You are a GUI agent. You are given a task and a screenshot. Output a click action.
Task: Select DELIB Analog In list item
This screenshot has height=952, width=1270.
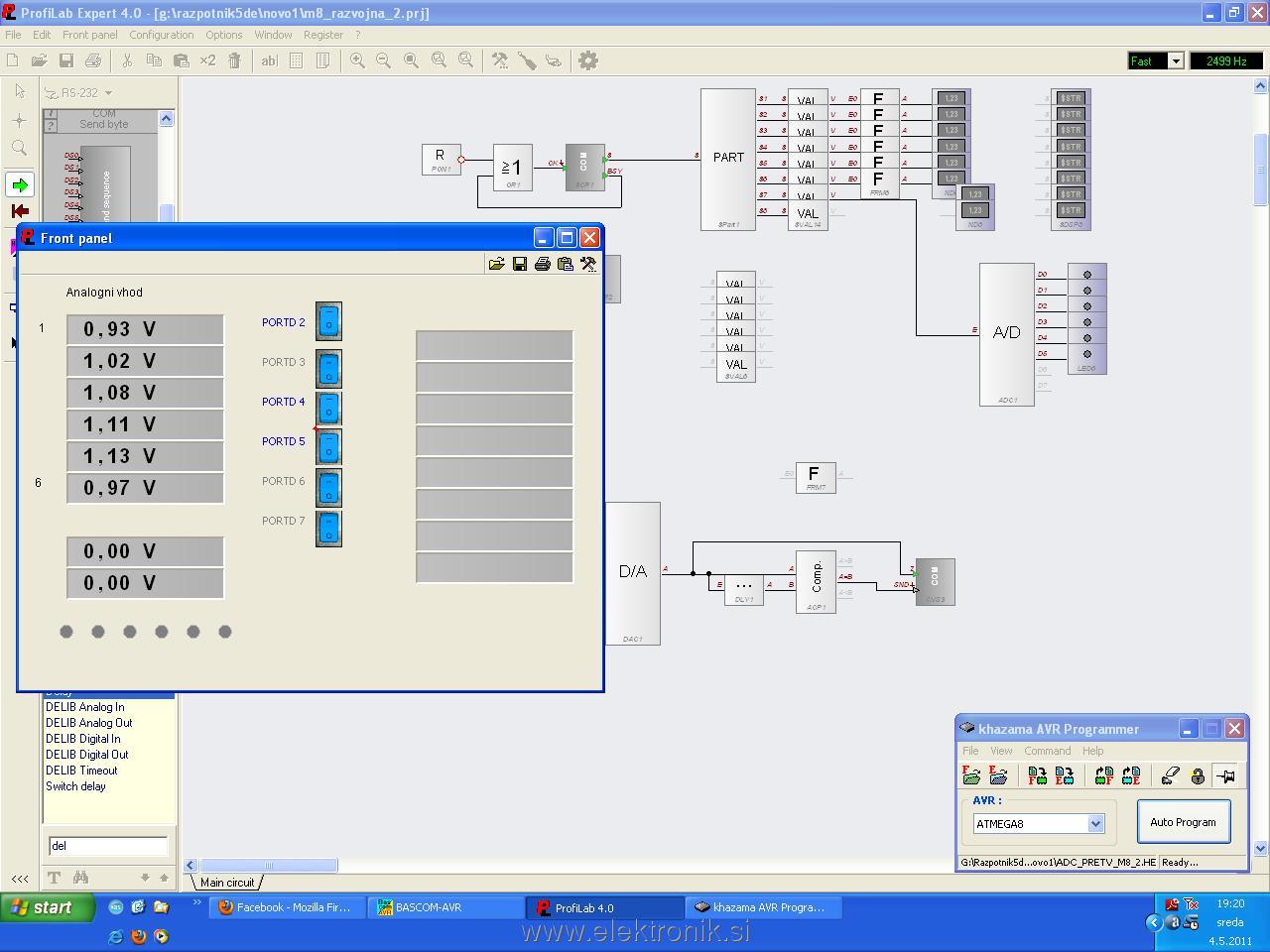coord(84,707)
